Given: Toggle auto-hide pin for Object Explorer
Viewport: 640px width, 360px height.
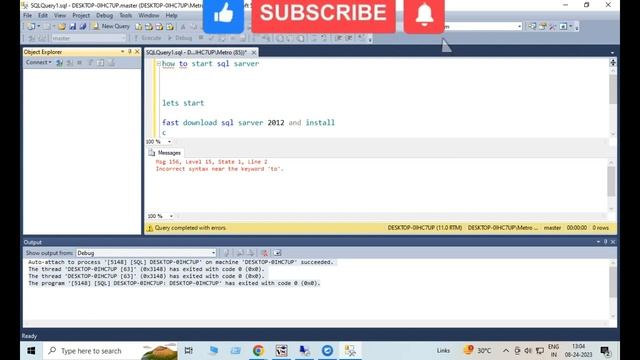Looking at the screenshot, I should [x=130, y=52].
